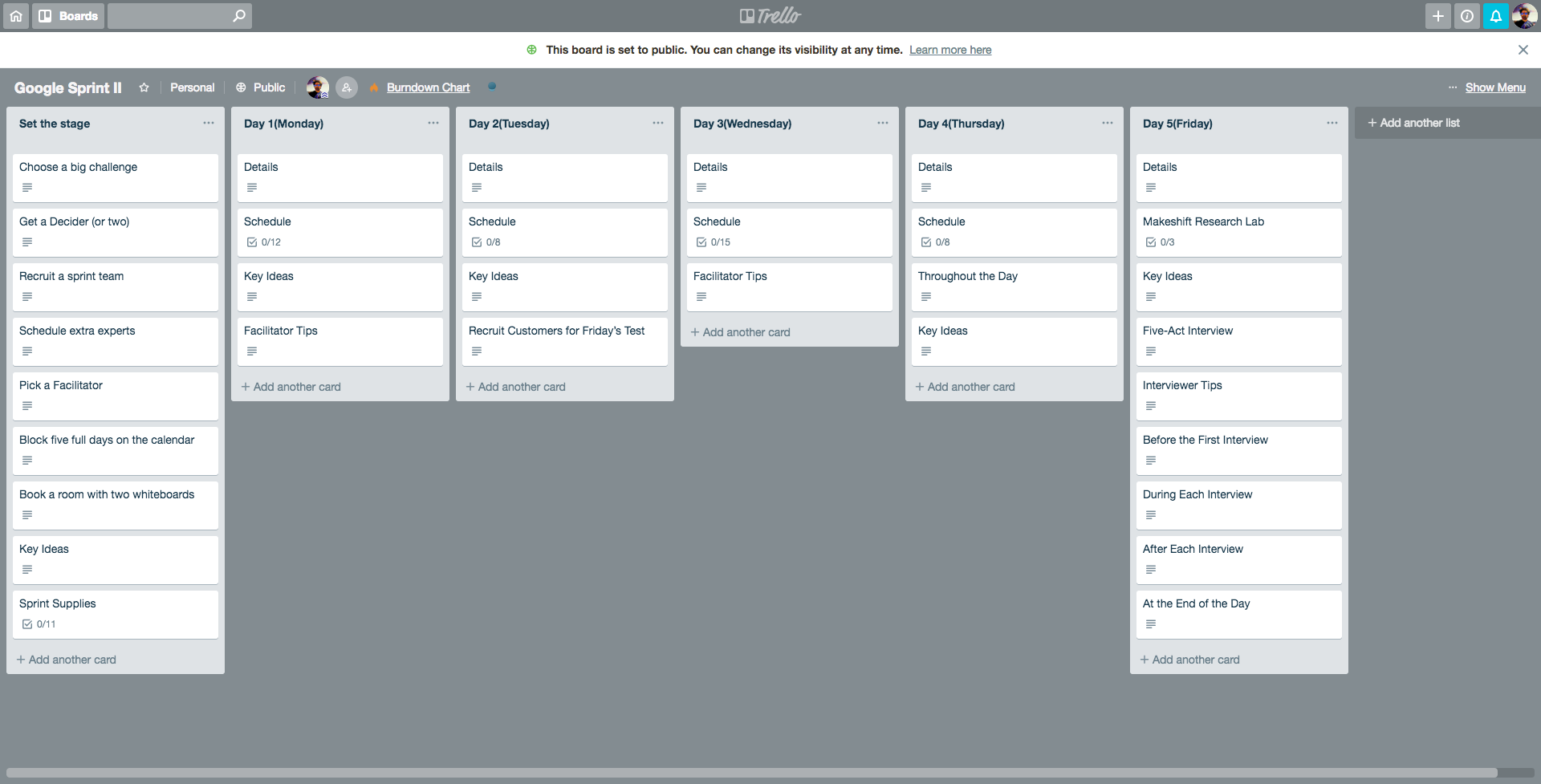1541x784 pixels.
Task: Click checklist badge 0/11 on Sprint Supplies
Action: (x=39, y=624)
